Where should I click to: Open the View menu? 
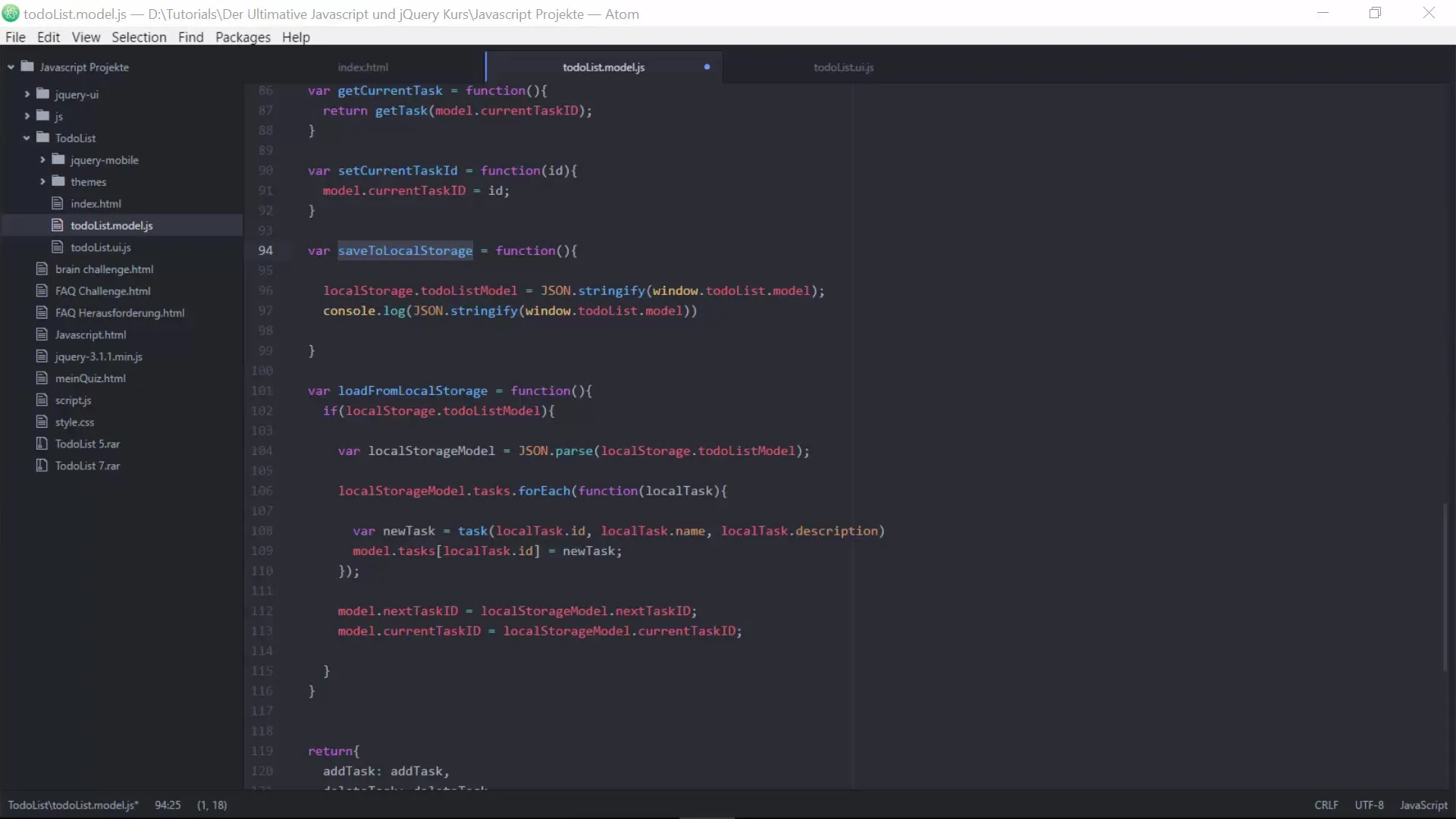coord(86,37)
